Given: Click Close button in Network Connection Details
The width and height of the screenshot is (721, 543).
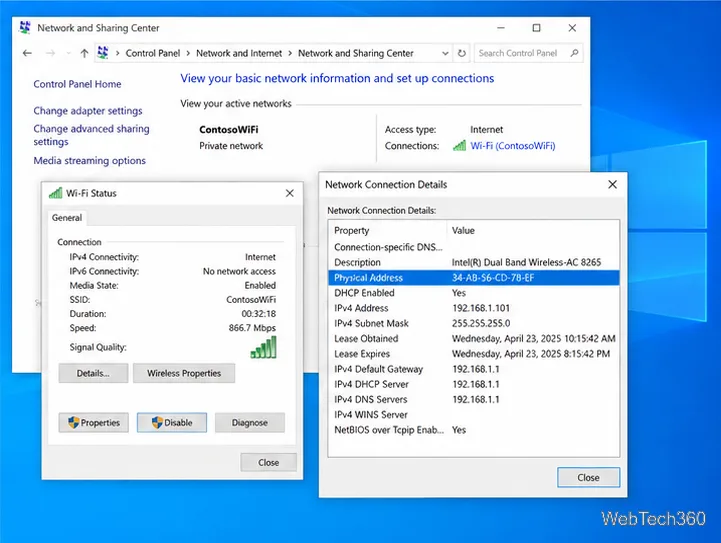Looking at the screenshot, I should pos(589,478).
